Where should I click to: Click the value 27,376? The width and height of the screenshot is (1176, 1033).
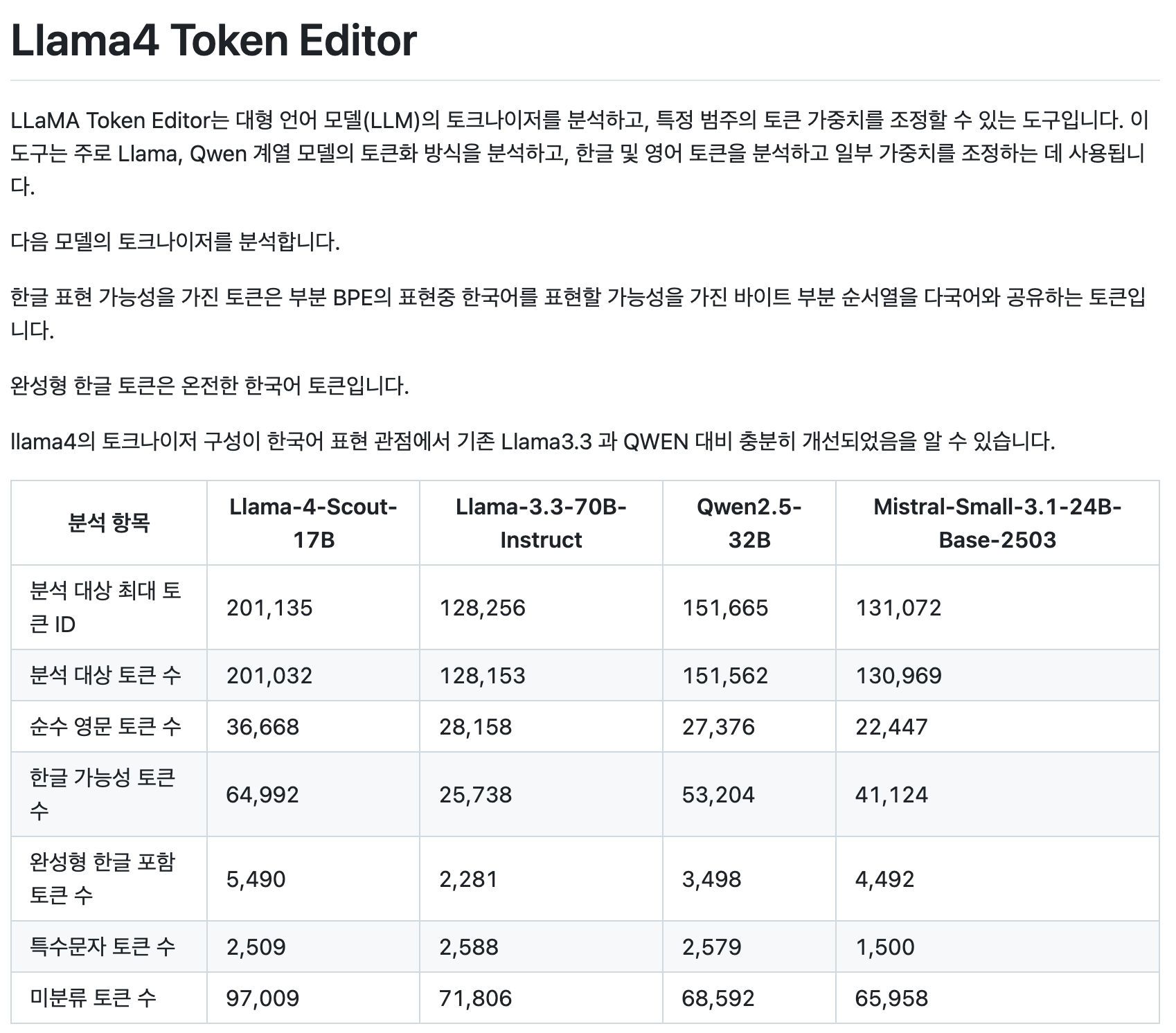[718, 727]
